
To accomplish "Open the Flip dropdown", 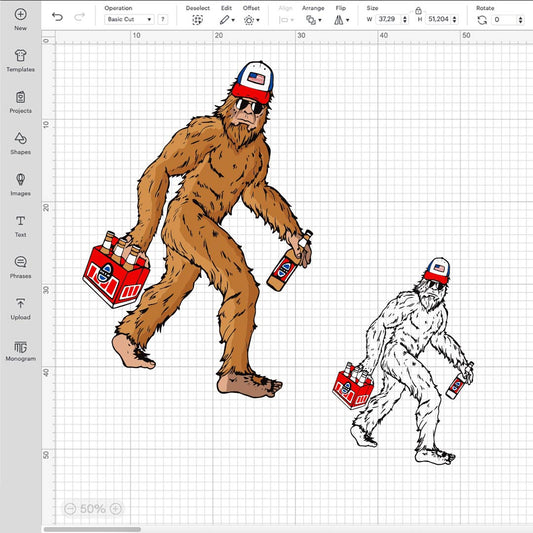I will [x=341, y=20].
